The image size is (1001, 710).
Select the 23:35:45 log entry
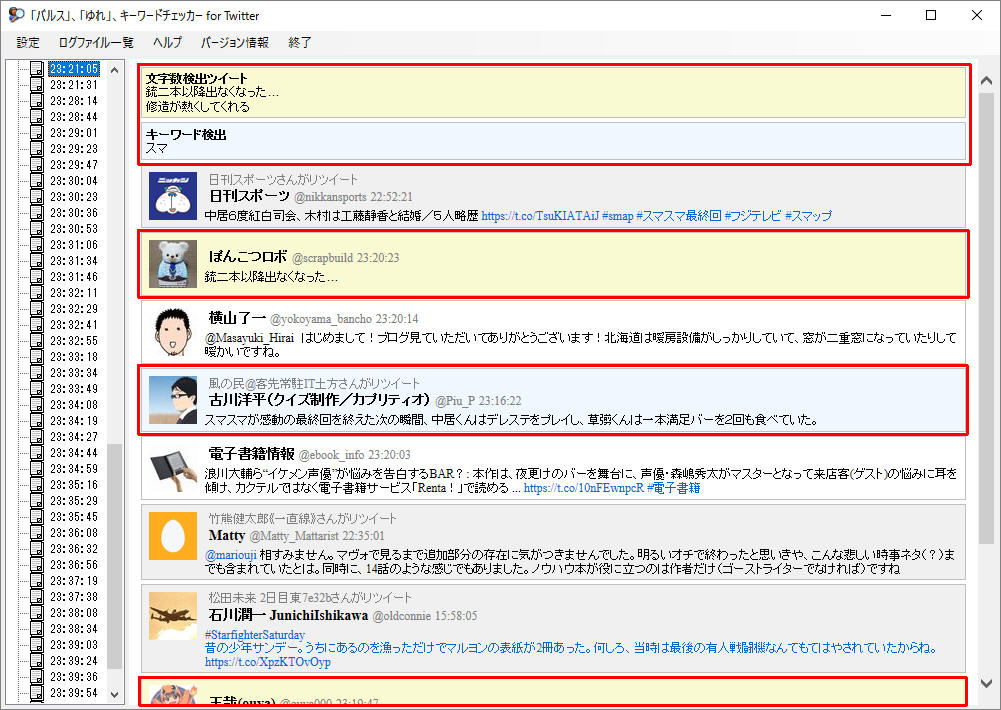pyautogui.click(x=74, y=517)
